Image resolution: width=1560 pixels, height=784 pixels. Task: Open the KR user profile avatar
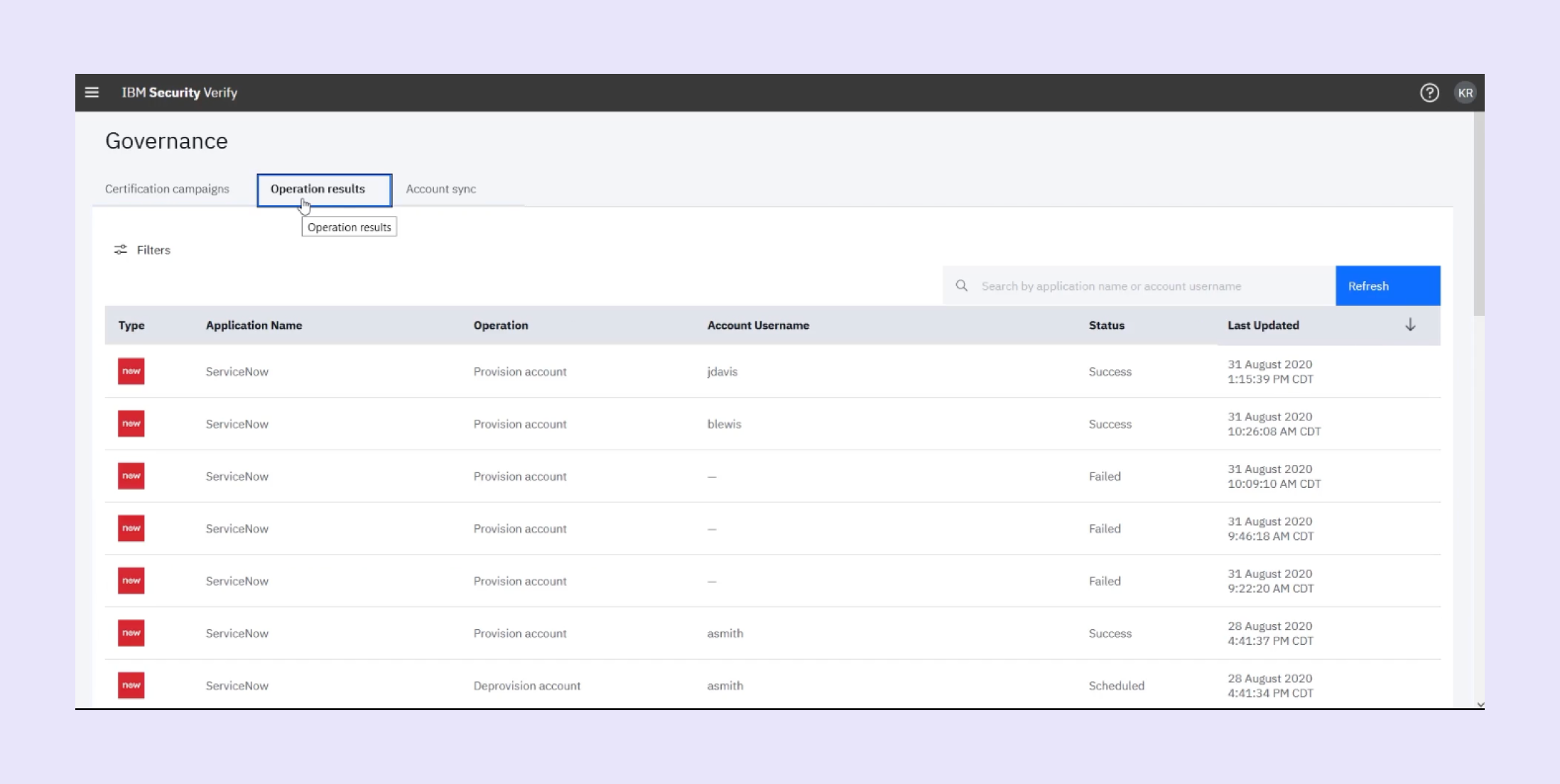(x=1465, y=93)
